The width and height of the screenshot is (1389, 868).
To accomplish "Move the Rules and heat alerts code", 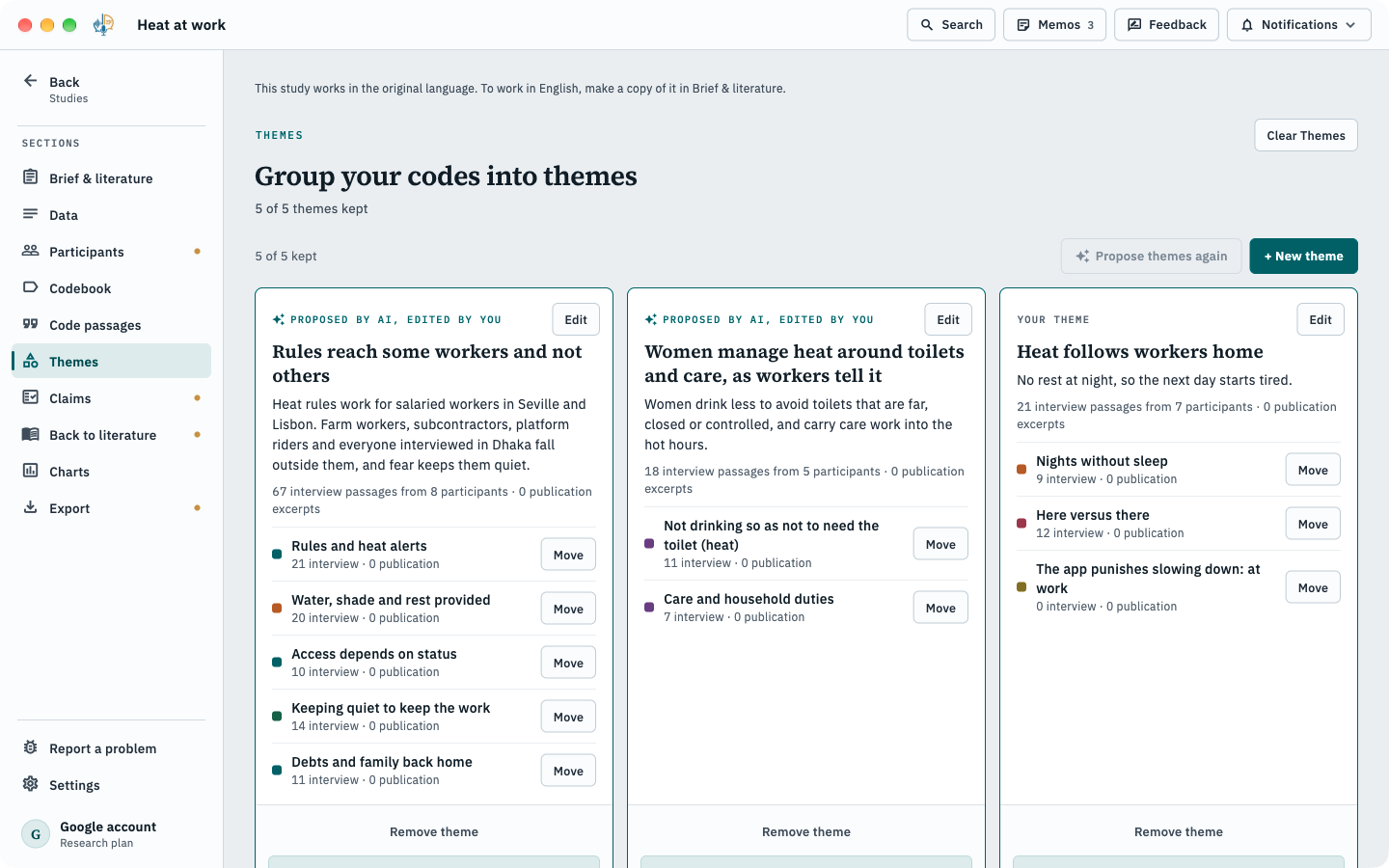I will point(568,555).
